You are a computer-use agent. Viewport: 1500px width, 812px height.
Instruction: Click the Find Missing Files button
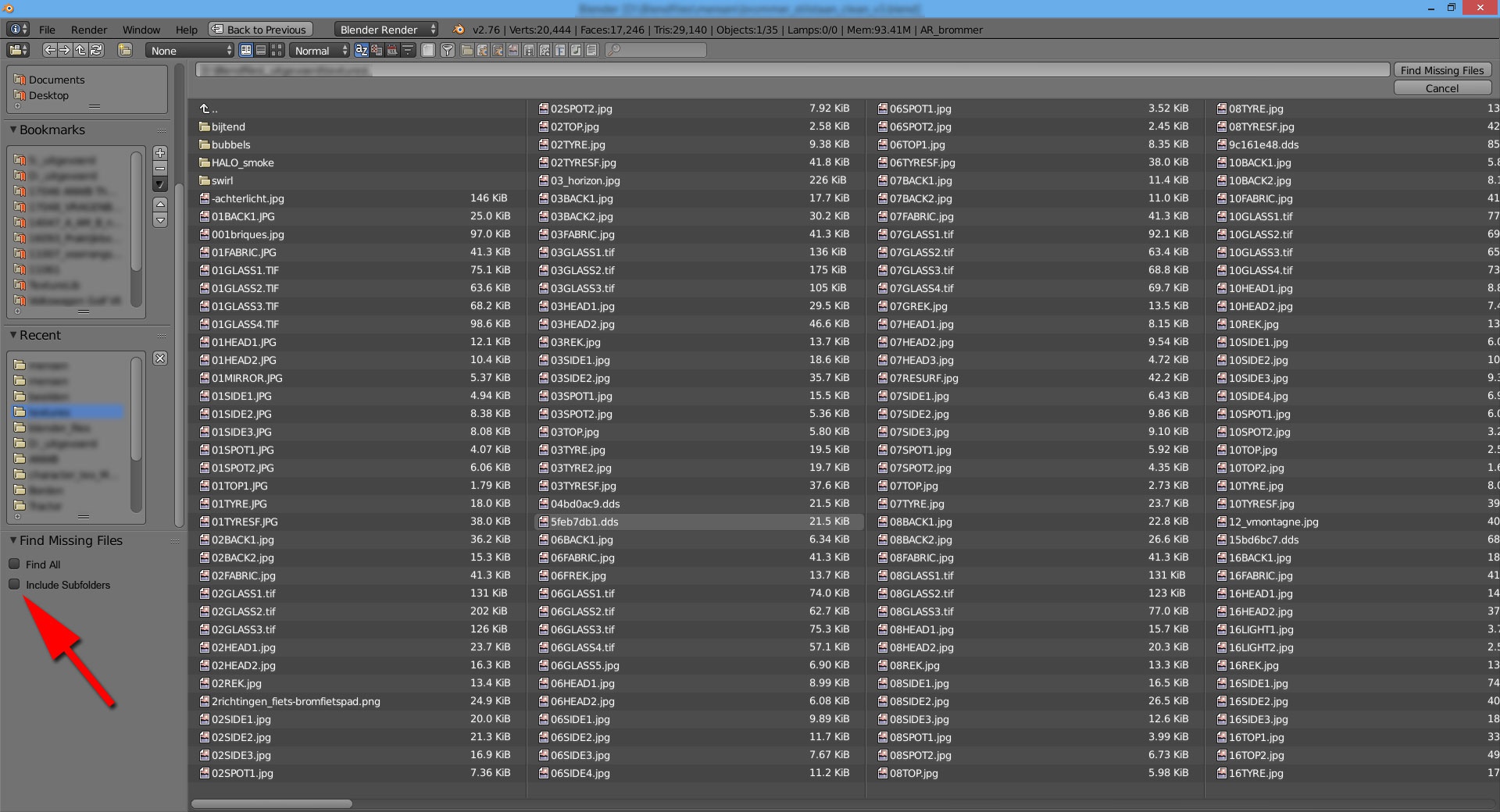coord(1442,70)
